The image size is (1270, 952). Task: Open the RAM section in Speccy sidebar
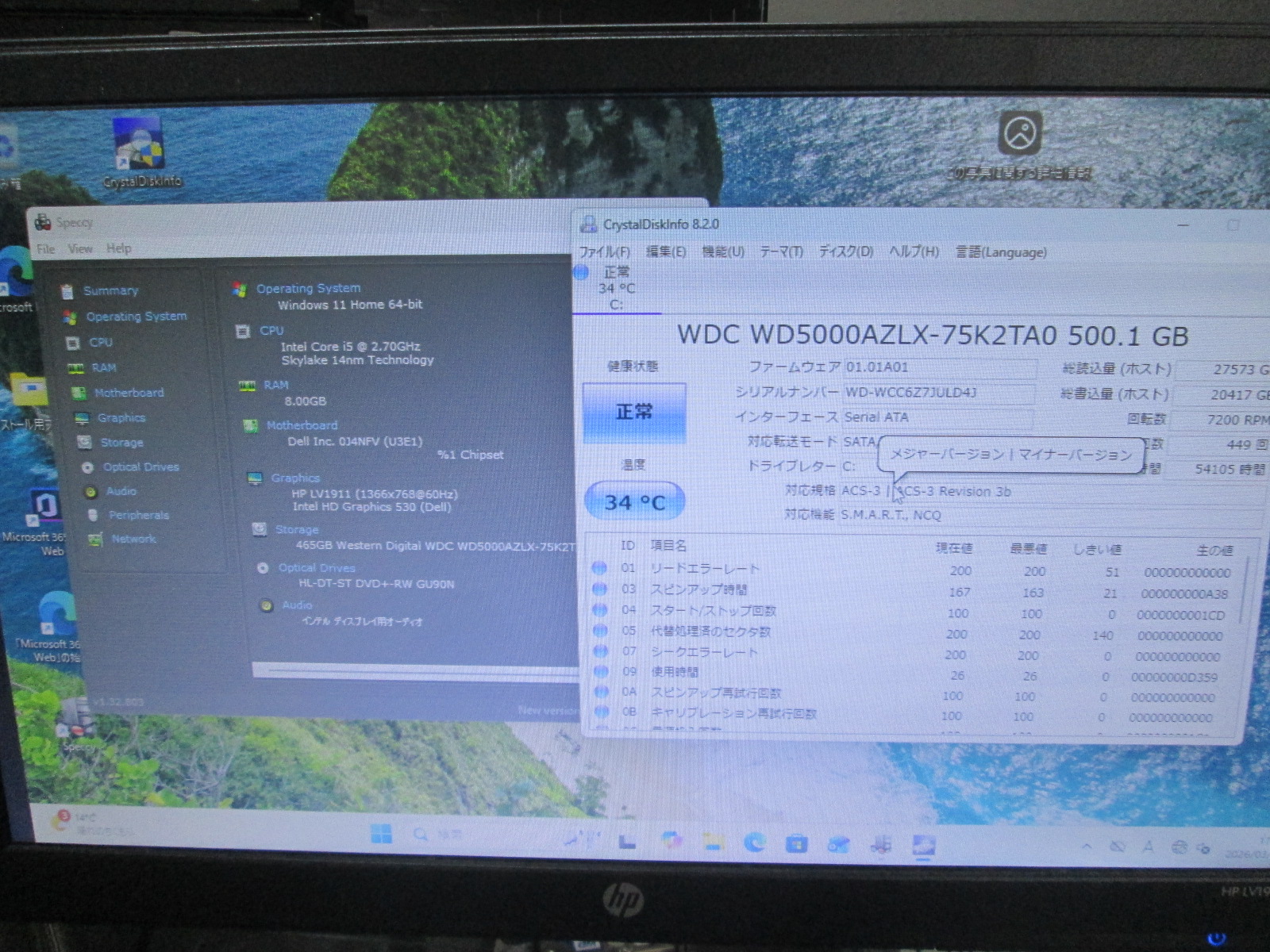pos(102,368)
